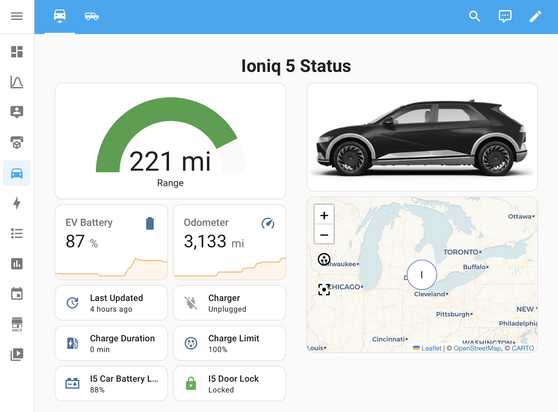
Task: Open the Charge Limit entity
Action: [x=230, y=343]
